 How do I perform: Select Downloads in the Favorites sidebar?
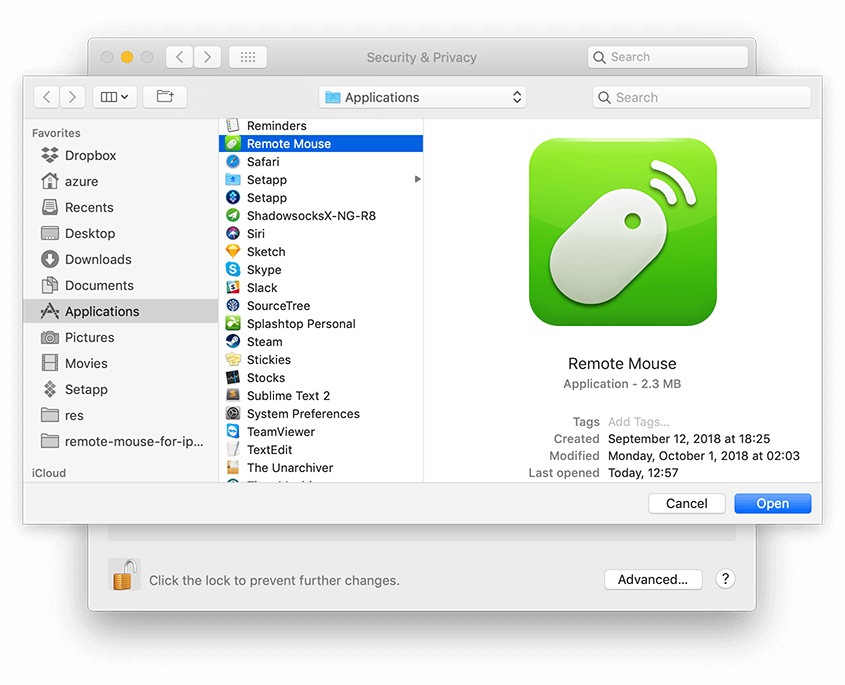pos(98,260)
